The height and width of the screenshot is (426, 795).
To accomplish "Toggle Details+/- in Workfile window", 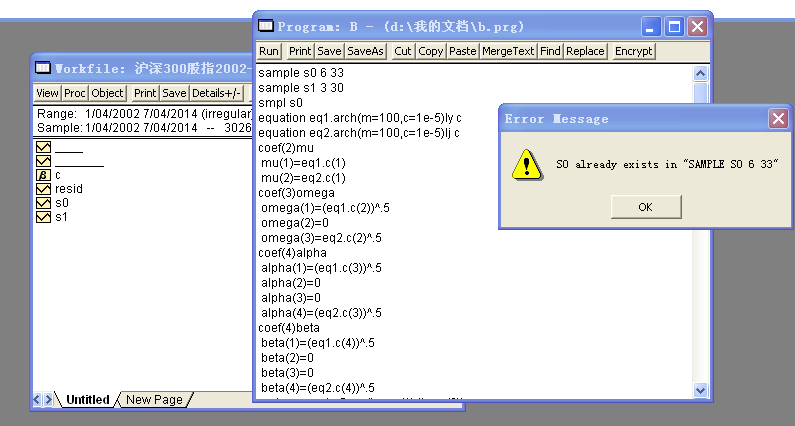I will coord(215,93).
